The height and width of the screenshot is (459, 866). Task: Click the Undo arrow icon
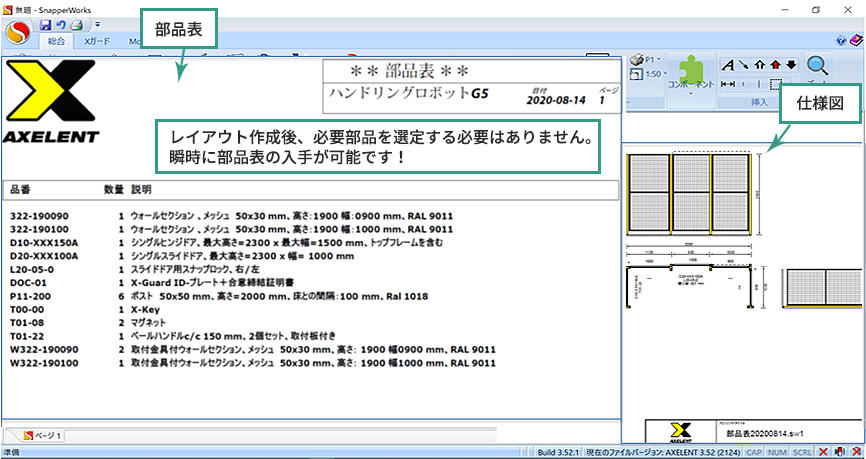click(61, 24)
